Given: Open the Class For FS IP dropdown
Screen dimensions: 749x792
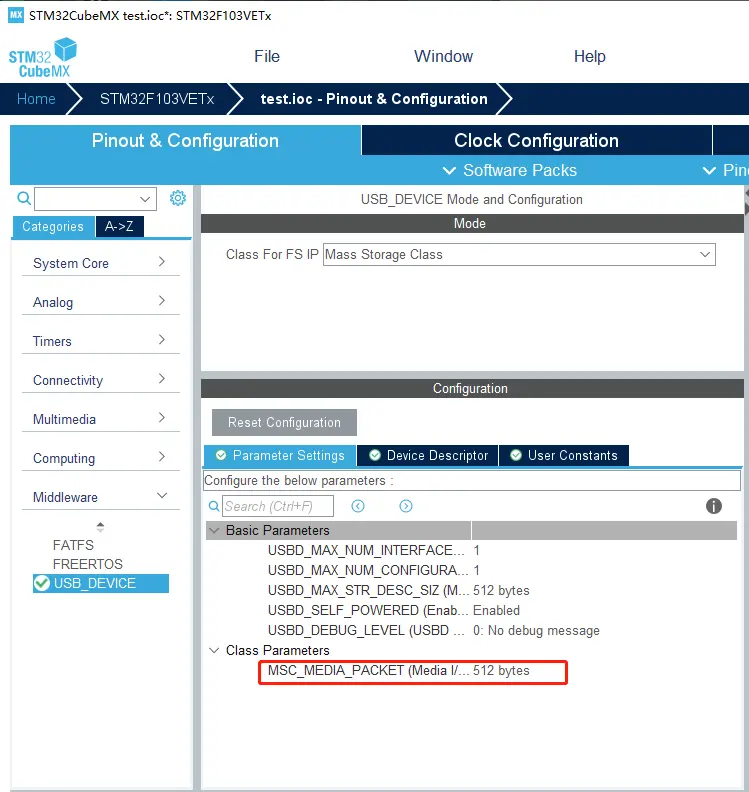Looking at the screenshot, I should coord(705,255).
